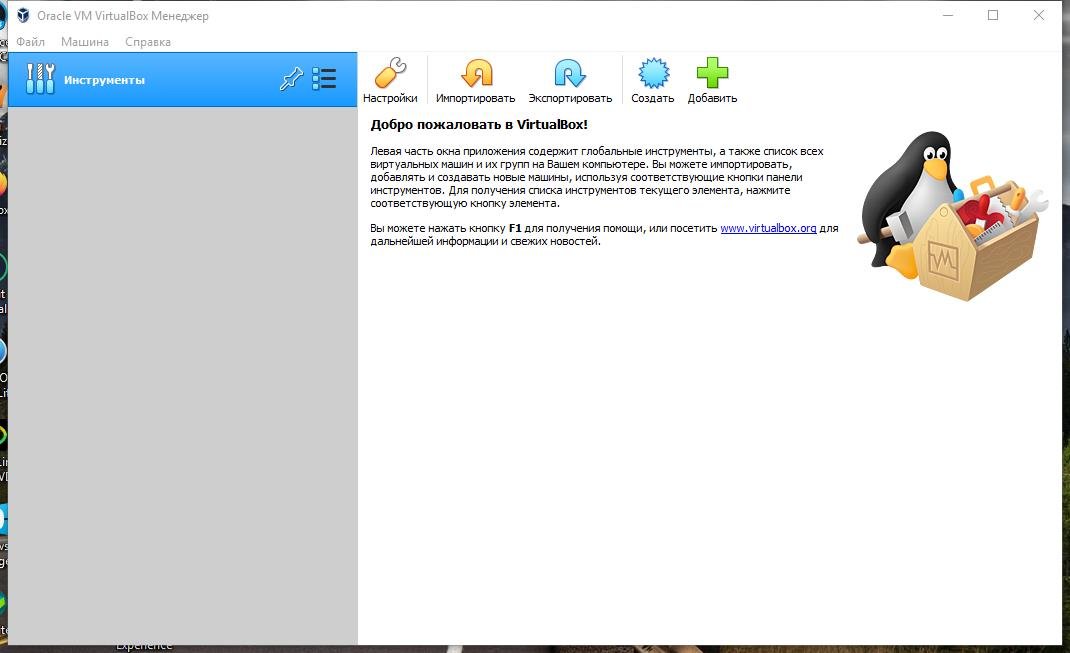Open the list menu icon in Инструменты row
1070x653 pixels.
tap(324, 79)
